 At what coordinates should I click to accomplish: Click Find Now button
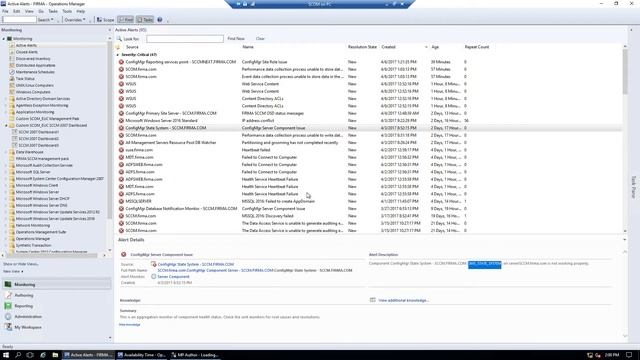tap(236, 38)
